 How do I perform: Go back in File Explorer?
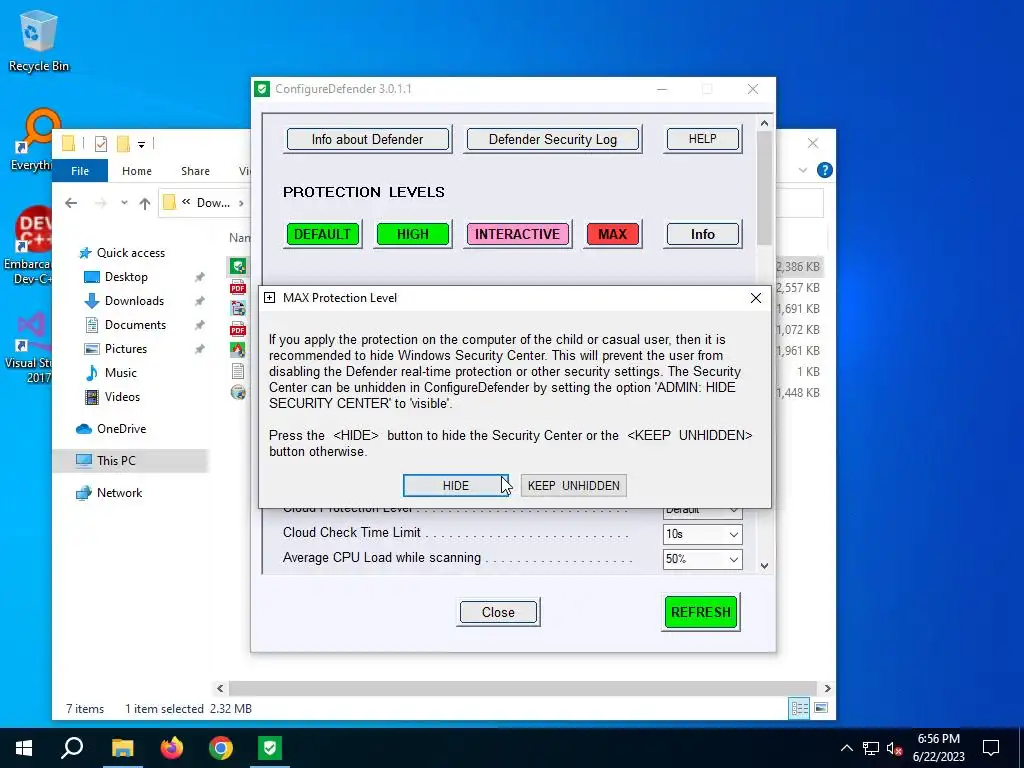[71, 203]
